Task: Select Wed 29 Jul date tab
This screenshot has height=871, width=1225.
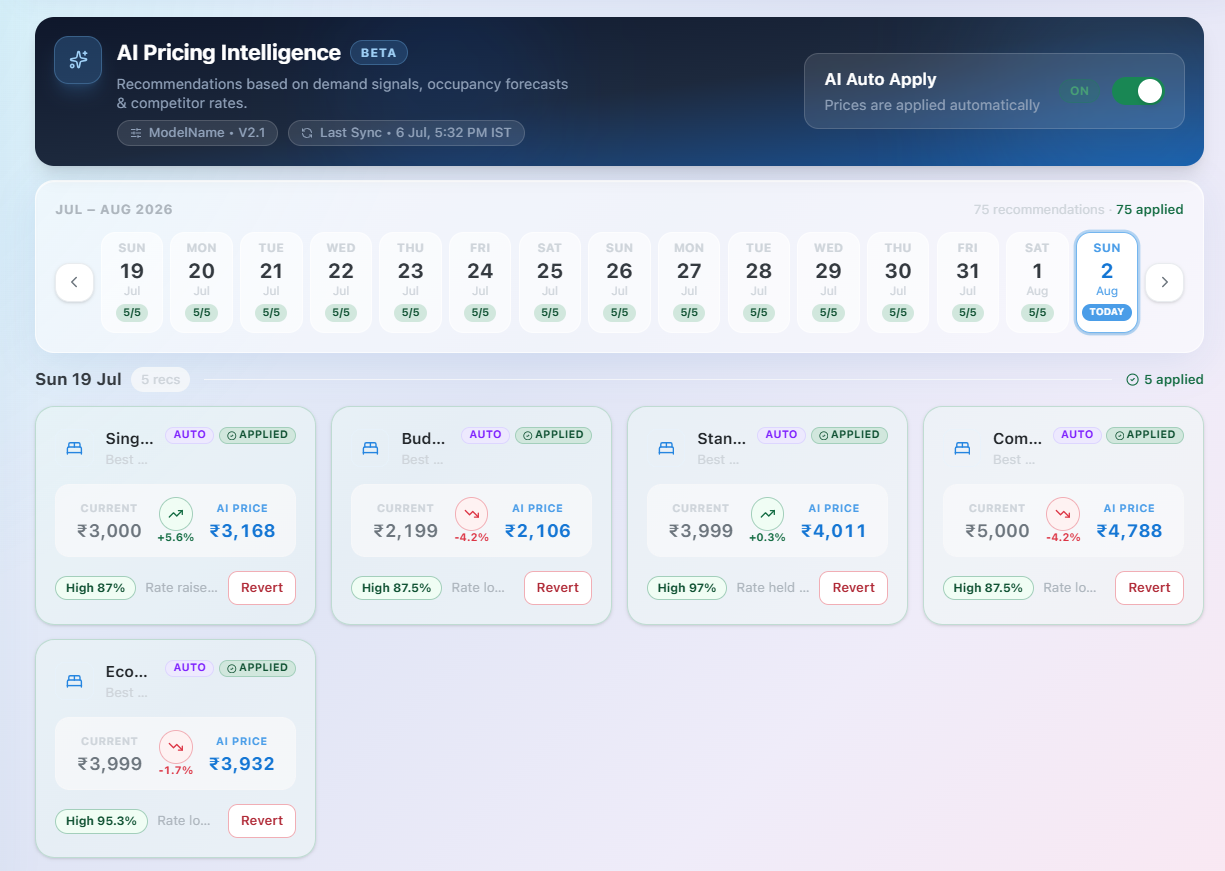Action: [x=828, y=283]
